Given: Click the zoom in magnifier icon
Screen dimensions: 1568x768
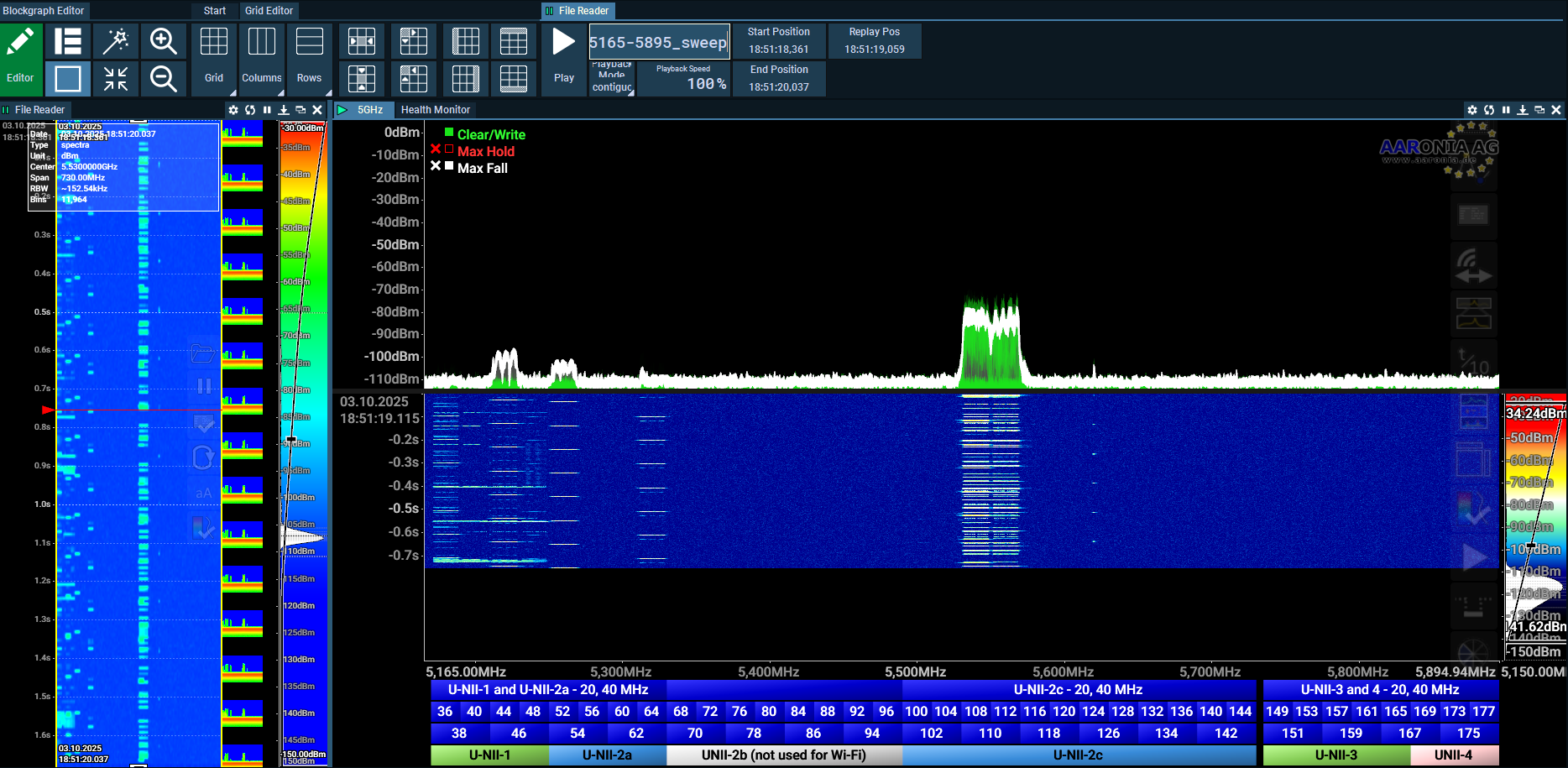Looking at the screenshot, I should pos(163,41).
